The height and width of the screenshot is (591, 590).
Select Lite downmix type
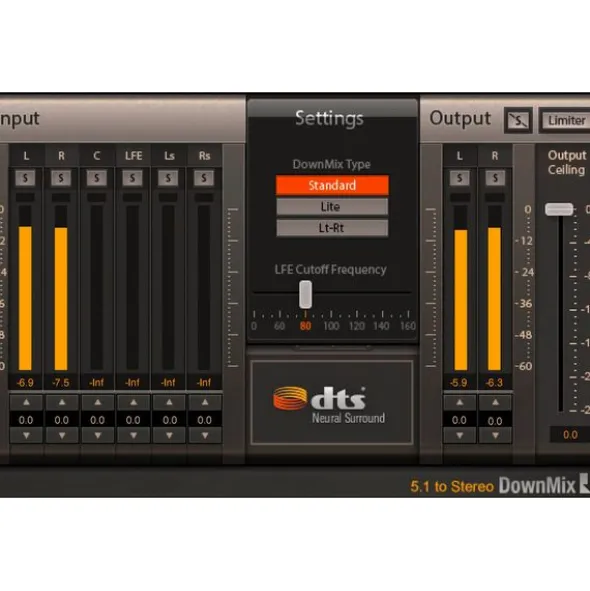[332, 207]
